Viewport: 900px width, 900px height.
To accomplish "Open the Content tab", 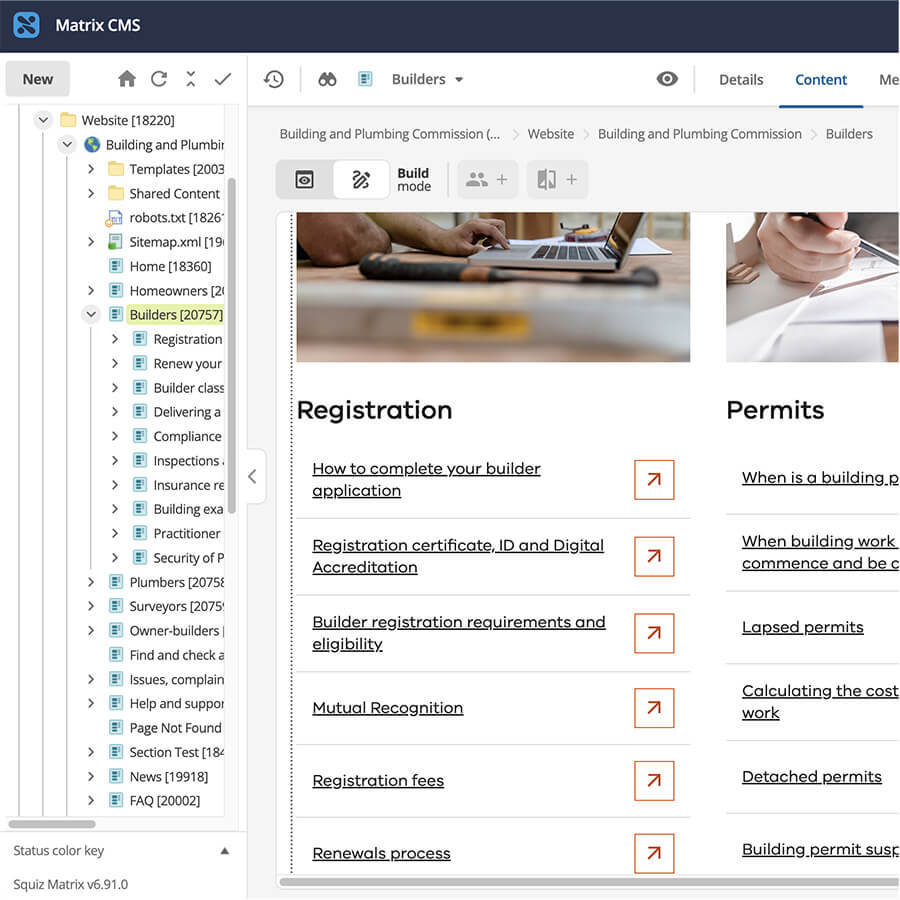I will click(x=821, y=80).
